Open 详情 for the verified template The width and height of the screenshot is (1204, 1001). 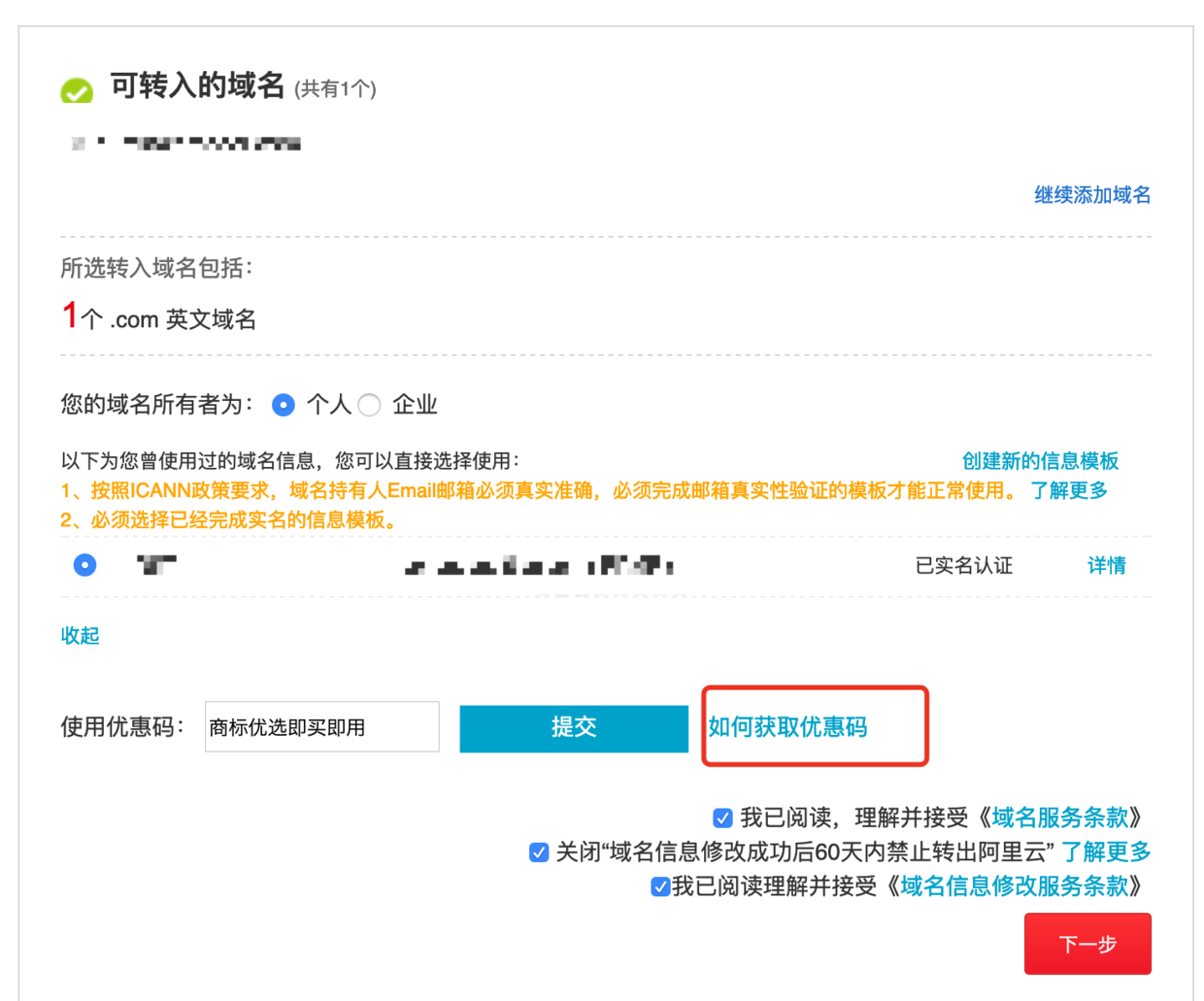pos(1106,565)
